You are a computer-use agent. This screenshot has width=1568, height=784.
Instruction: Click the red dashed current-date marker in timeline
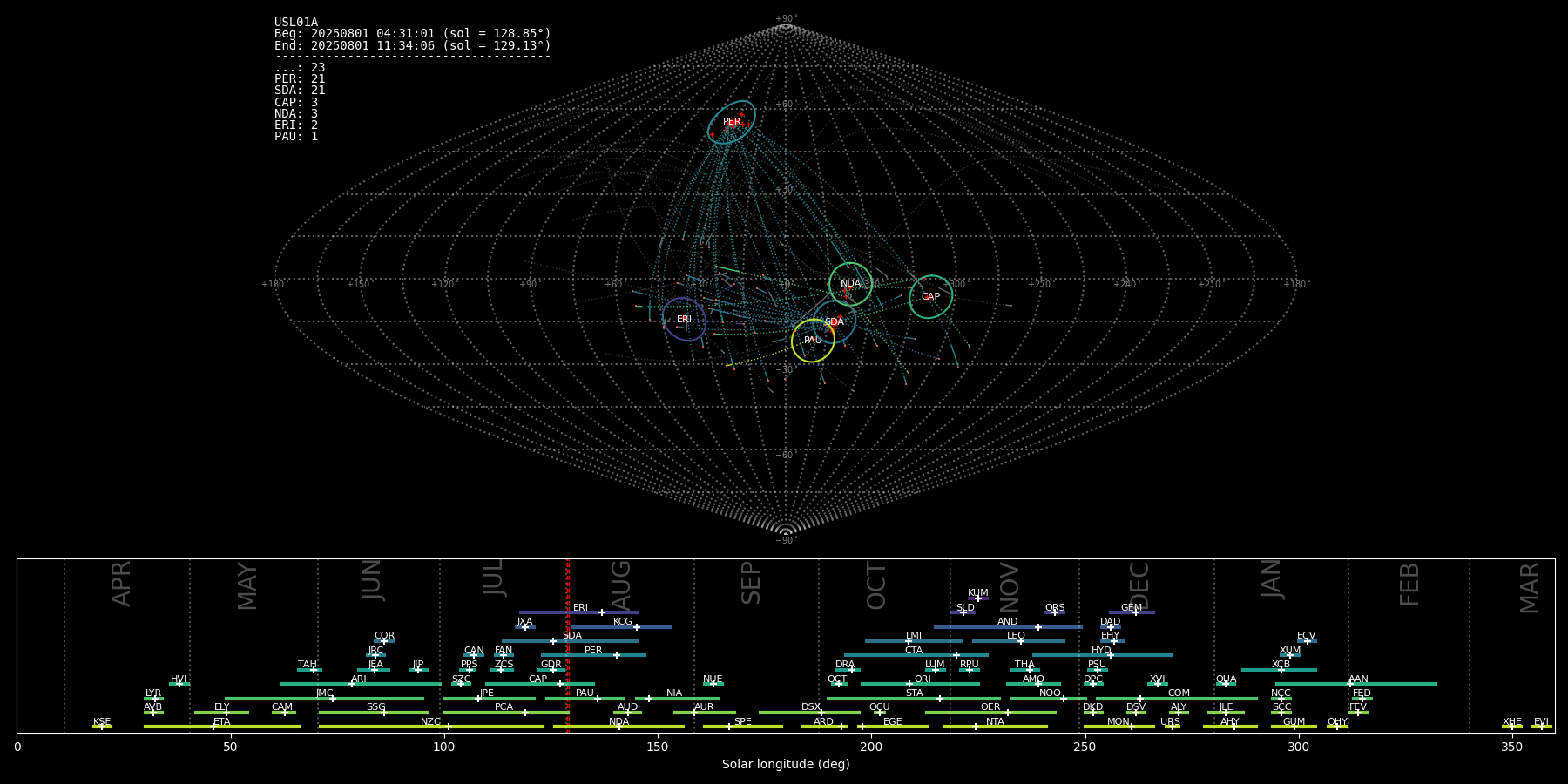point(568,645)
